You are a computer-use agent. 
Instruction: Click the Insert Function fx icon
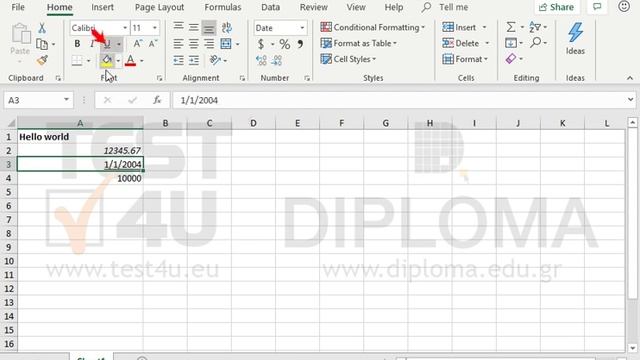point(157,100)
